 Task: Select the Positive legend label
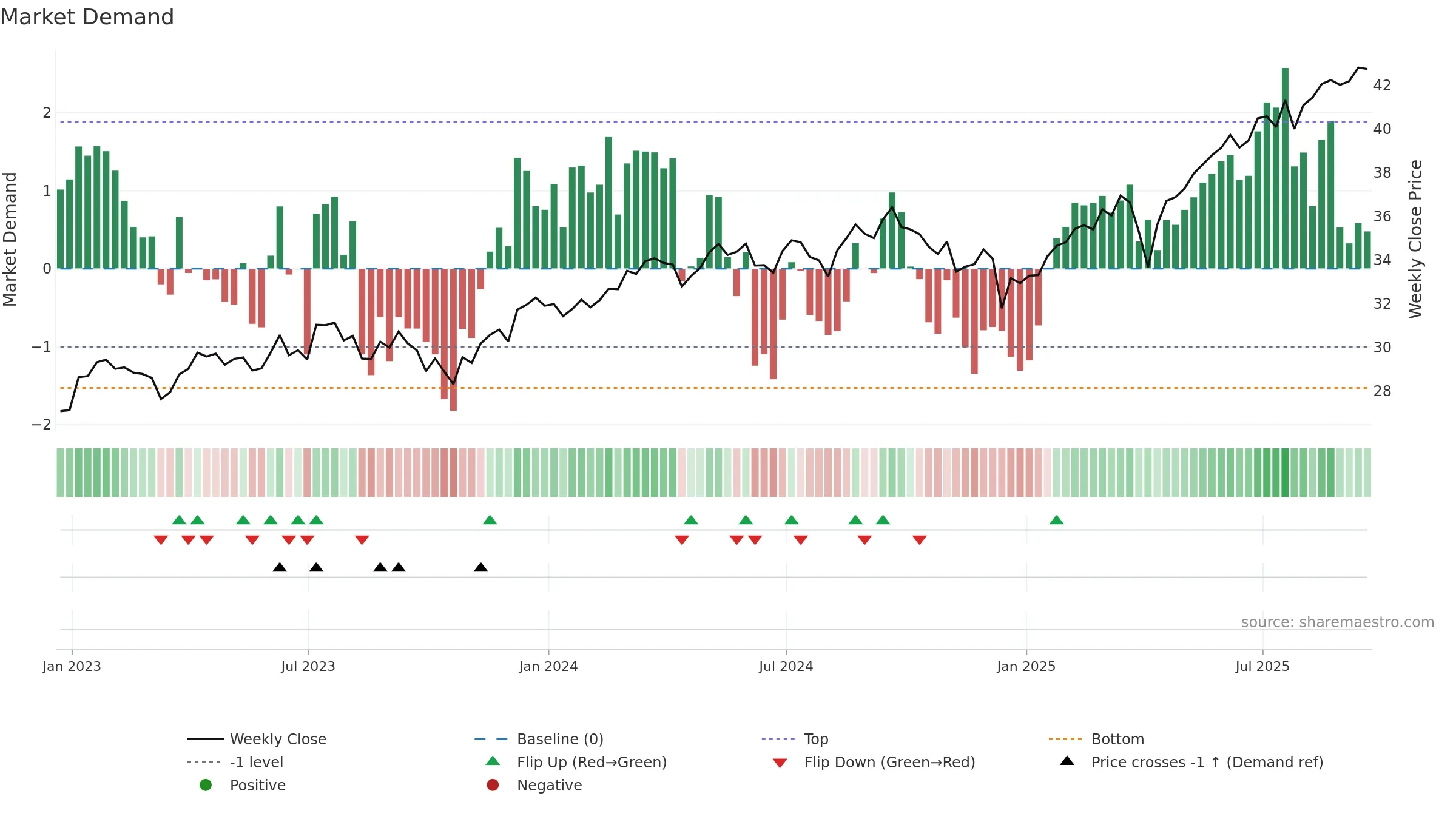(x=257, y=785)
